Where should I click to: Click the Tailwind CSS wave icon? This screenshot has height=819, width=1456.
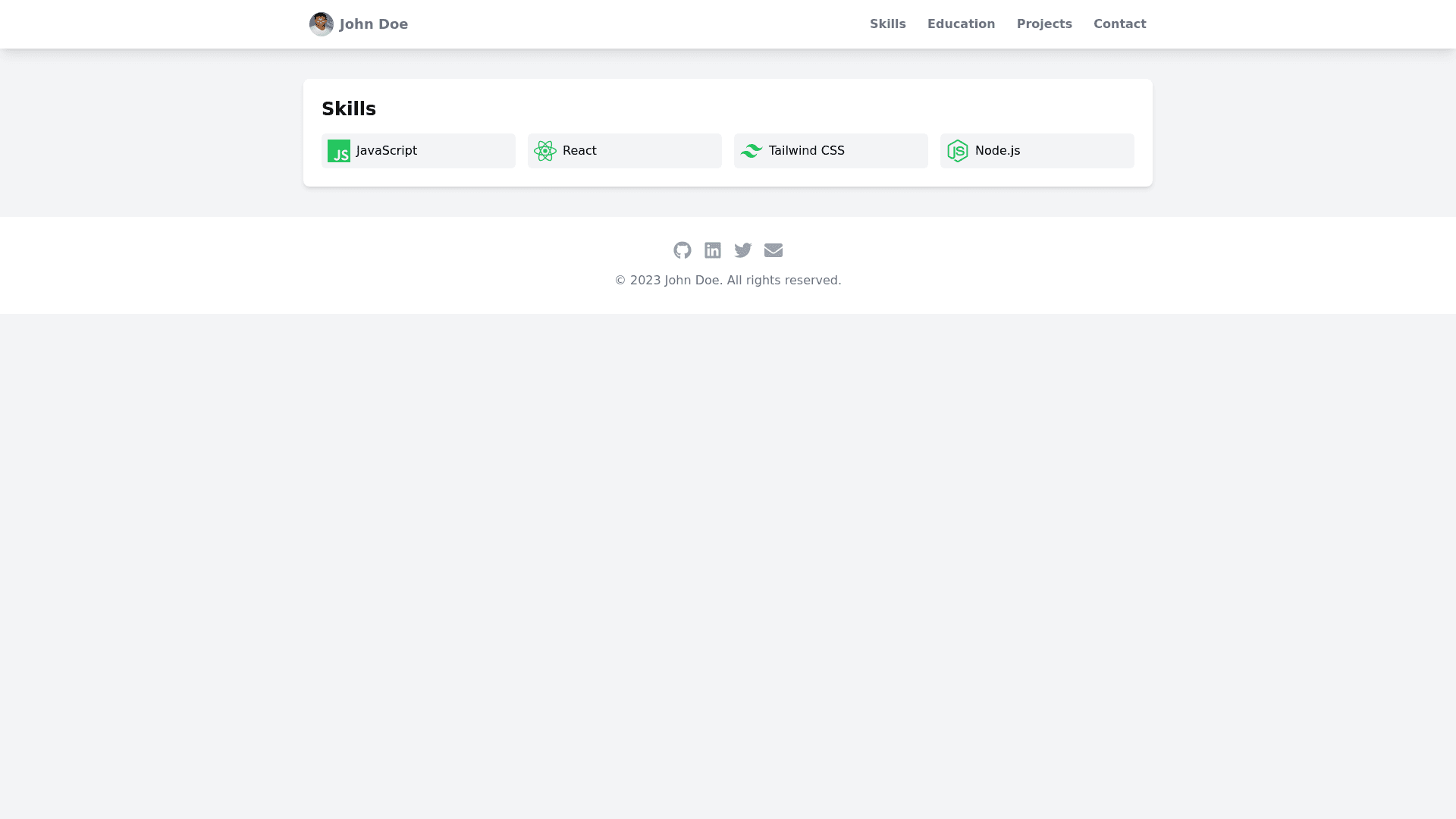[x=752, y=151]
